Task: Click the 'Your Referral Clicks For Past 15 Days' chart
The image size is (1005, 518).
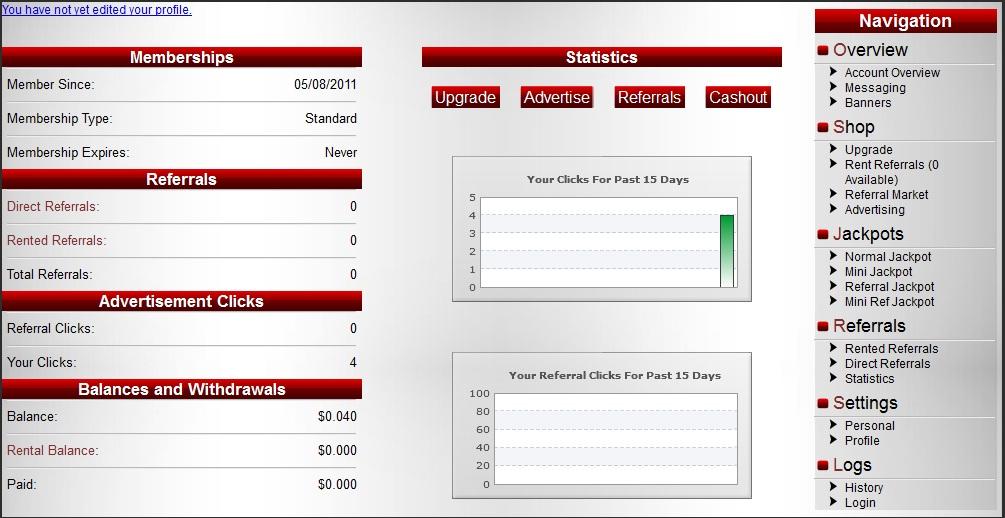Action: 601,425
